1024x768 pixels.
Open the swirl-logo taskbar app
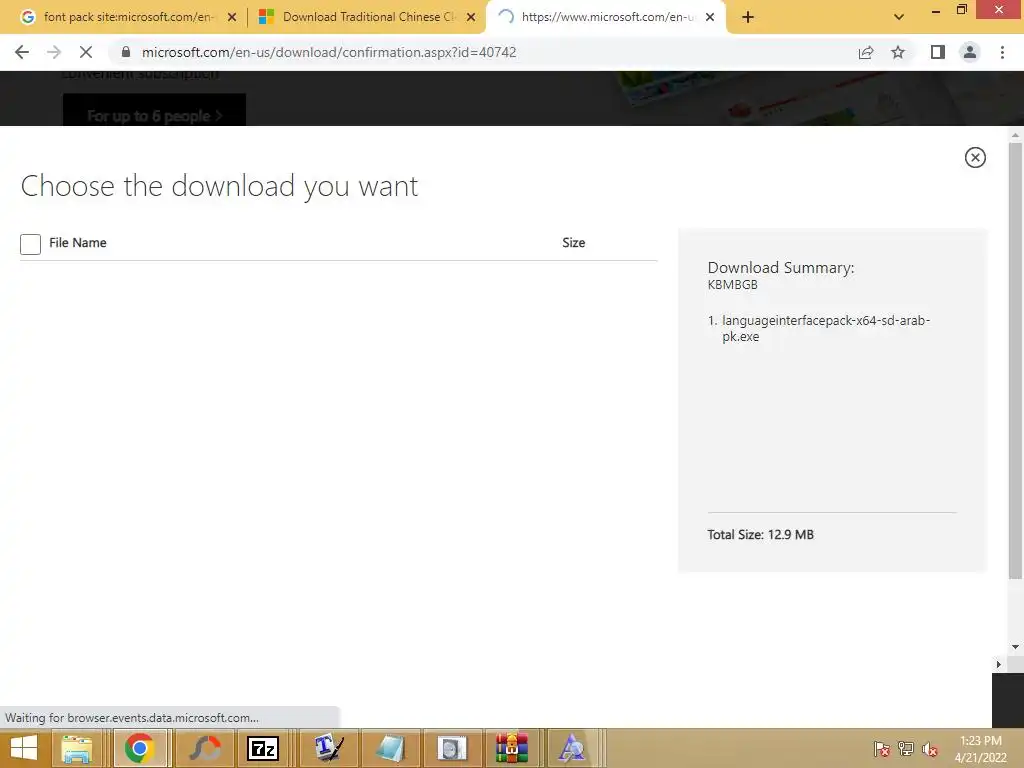click(204, 748)
